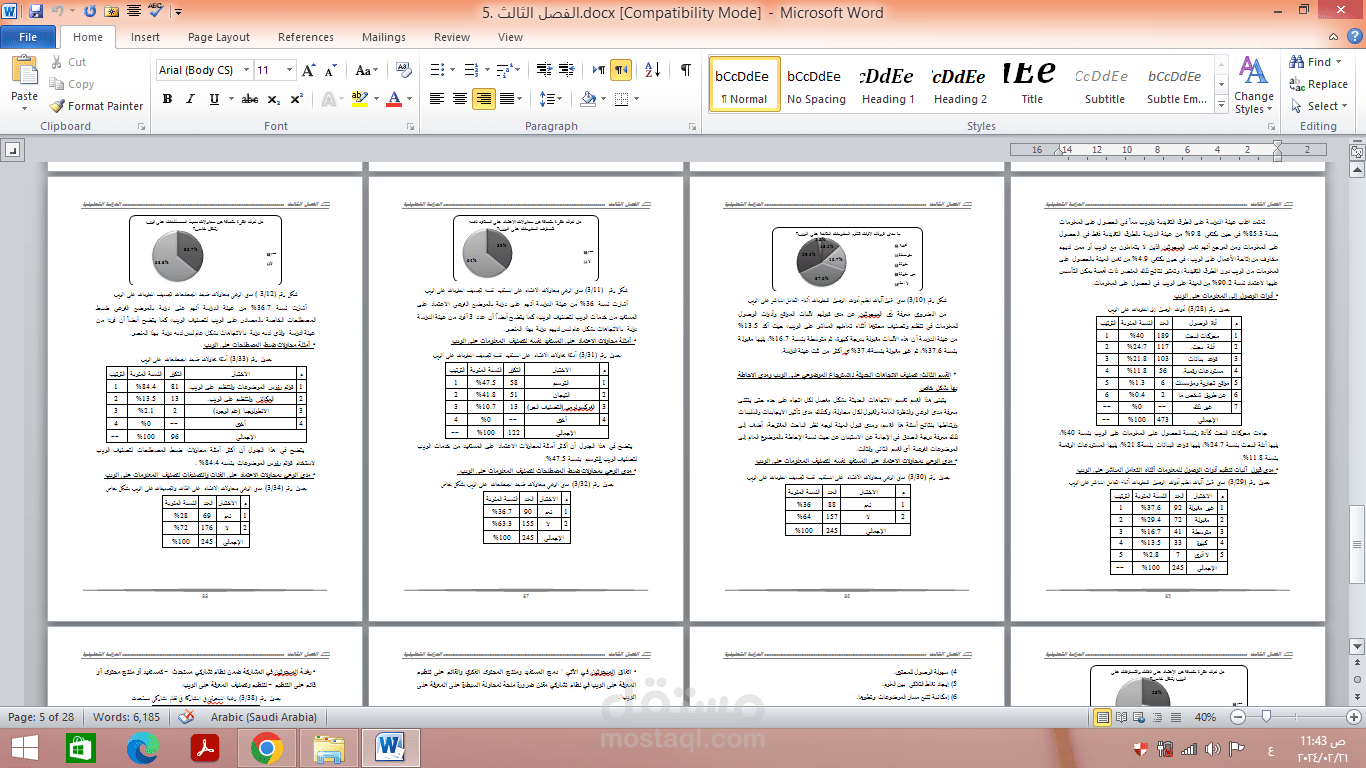
Task: Align text to the left
Action: (x=437, y=99)
